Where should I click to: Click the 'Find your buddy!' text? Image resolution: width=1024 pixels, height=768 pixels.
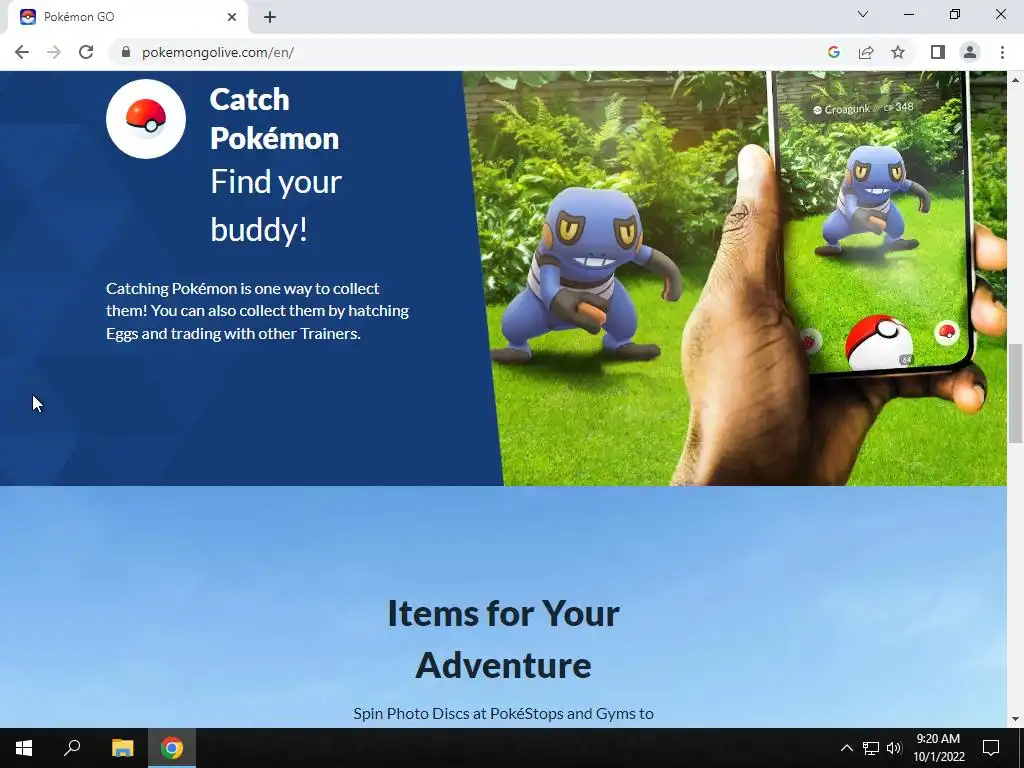tap(276, 205)
